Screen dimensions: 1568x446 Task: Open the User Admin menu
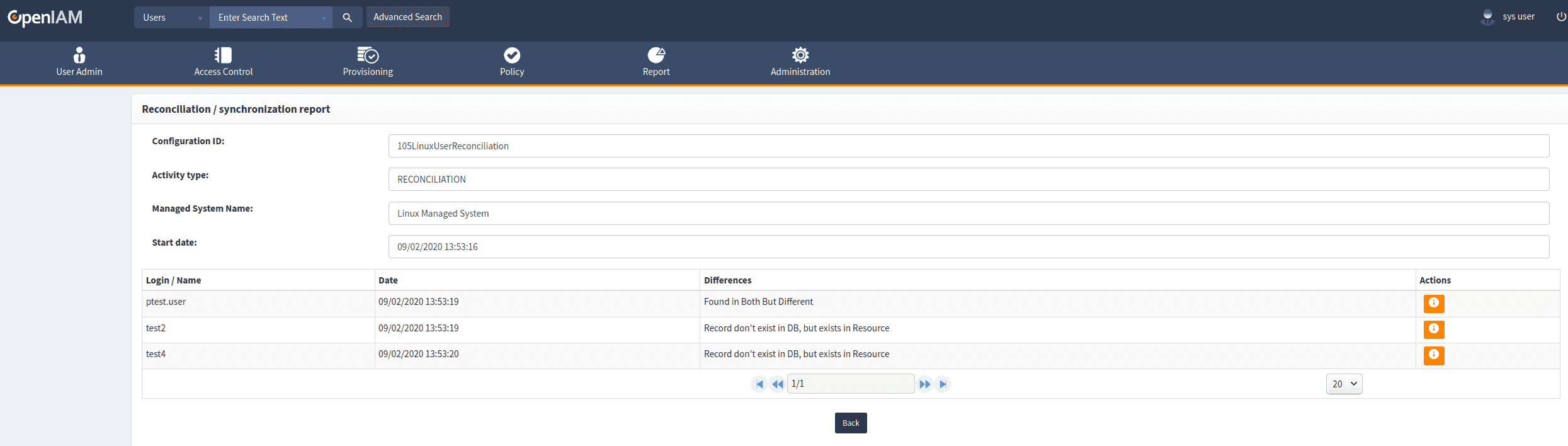(x=79, y=62)
